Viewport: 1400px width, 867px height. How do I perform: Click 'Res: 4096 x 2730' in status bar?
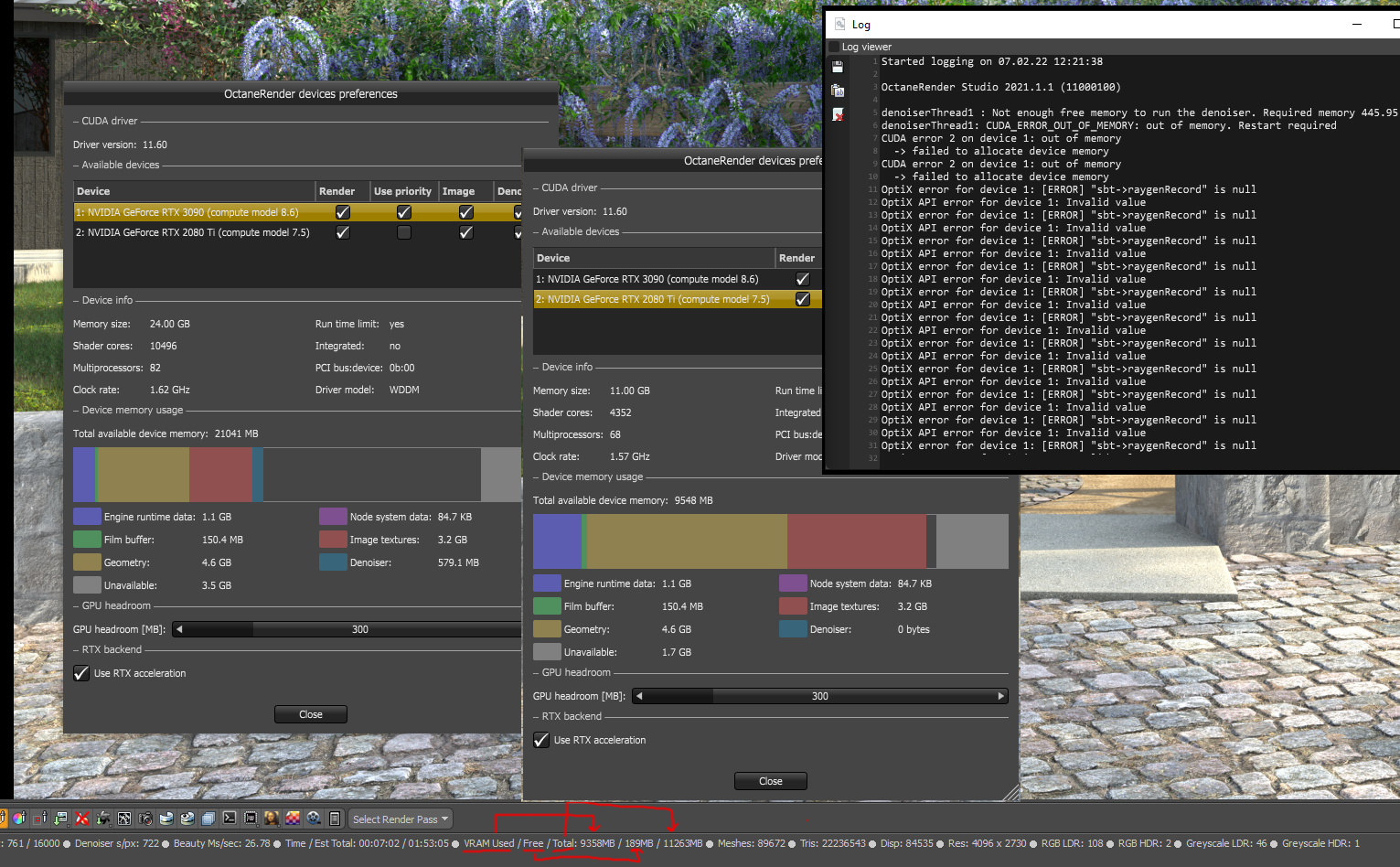[x=987, y=843]
